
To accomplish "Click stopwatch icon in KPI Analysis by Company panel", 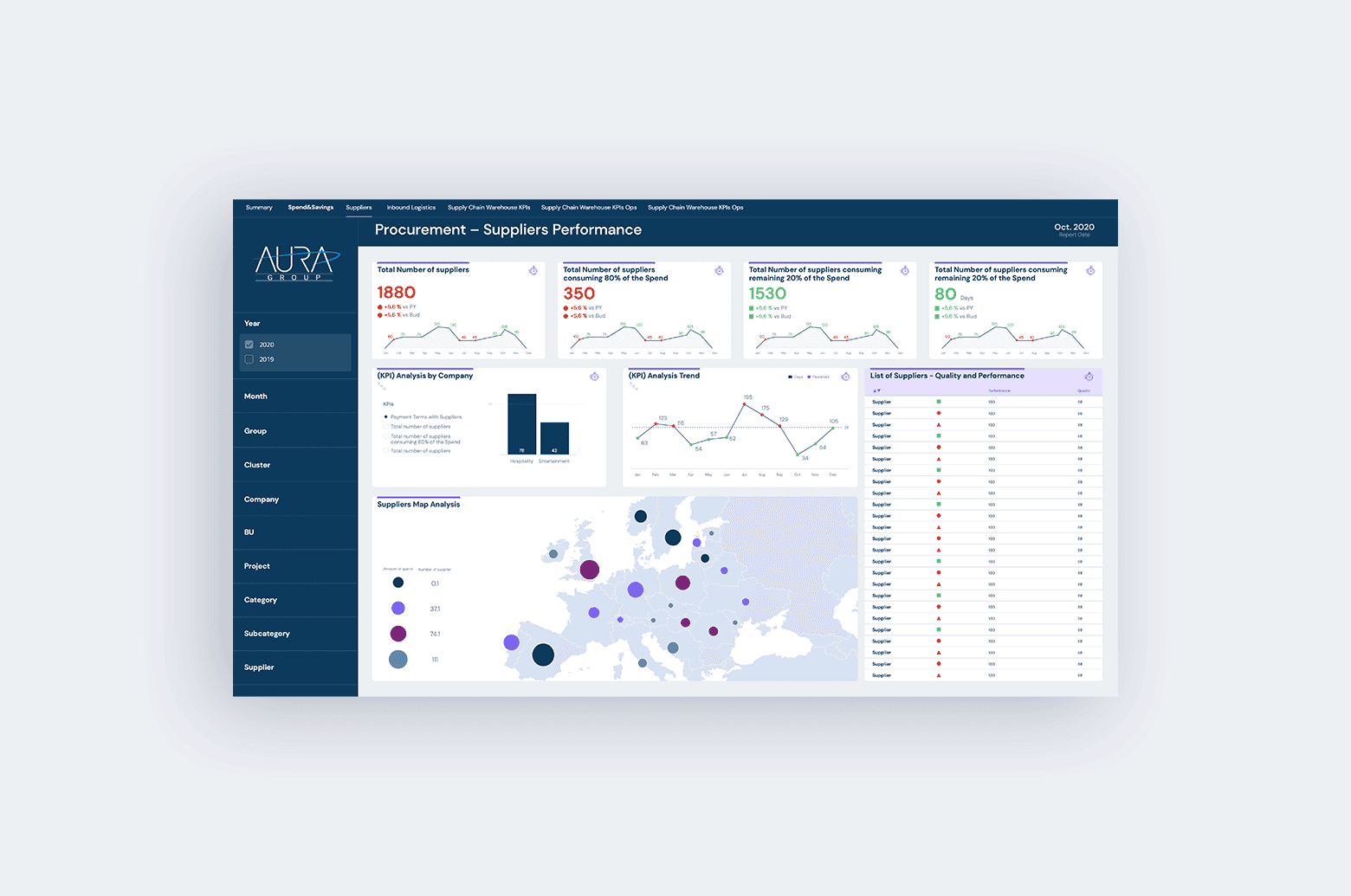I will click(x=594, y=377).
